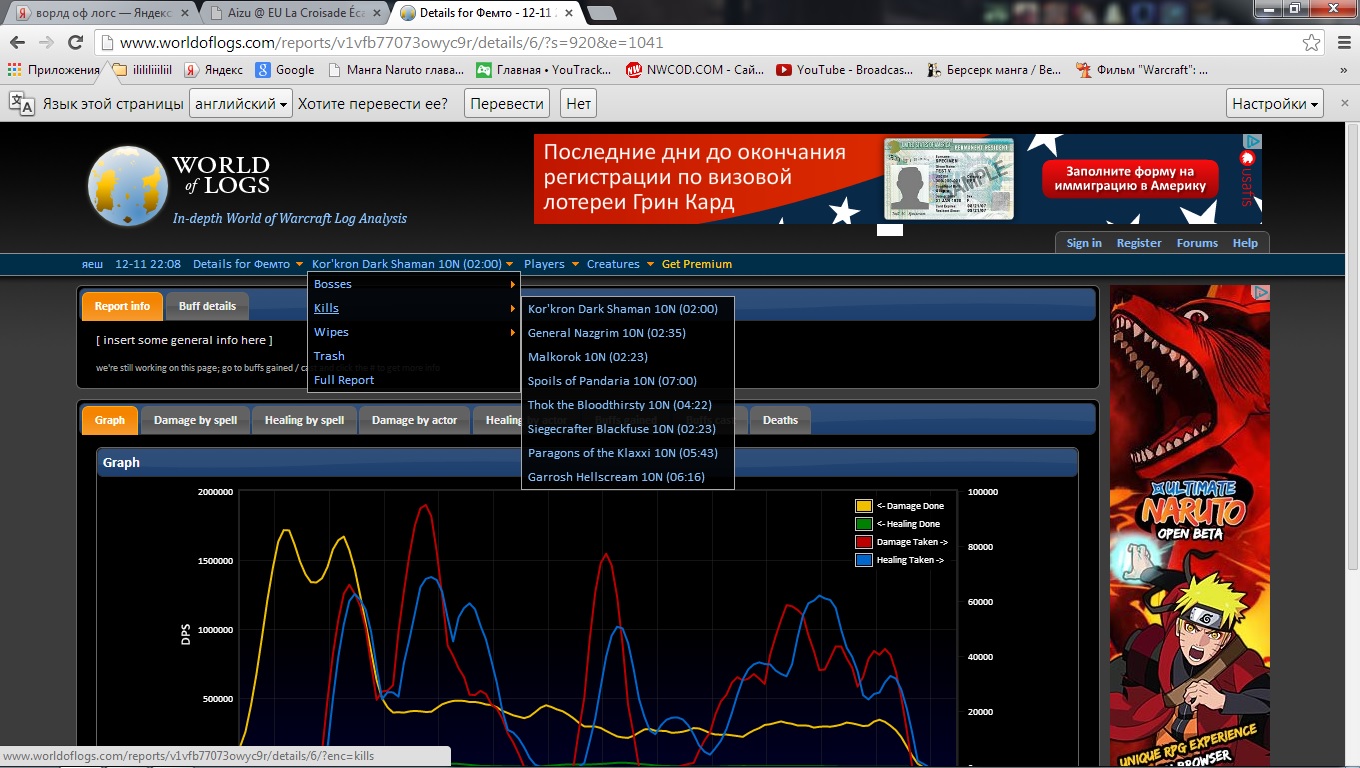The height and width of the screenshot is (768, 1360).
Task: Open the Берсерк манга bookmark
Action: coord(994,70)
